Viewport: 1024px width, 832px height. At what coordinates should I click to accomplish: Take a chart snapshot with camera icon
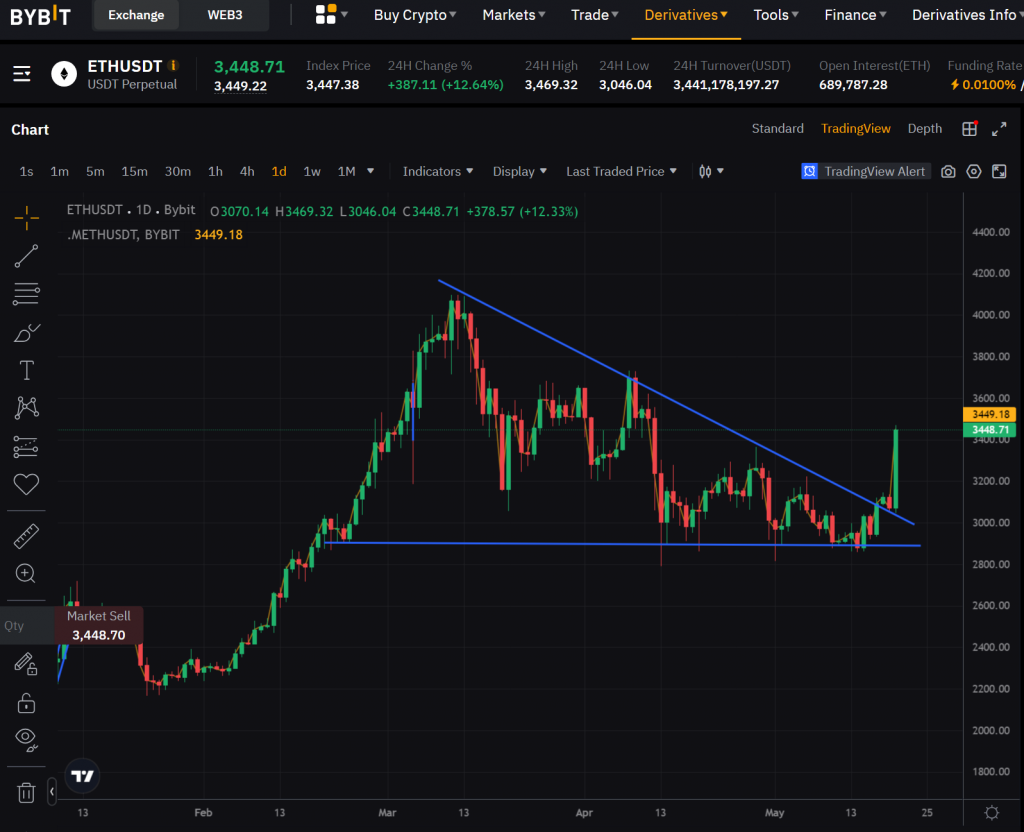[948, 172]
